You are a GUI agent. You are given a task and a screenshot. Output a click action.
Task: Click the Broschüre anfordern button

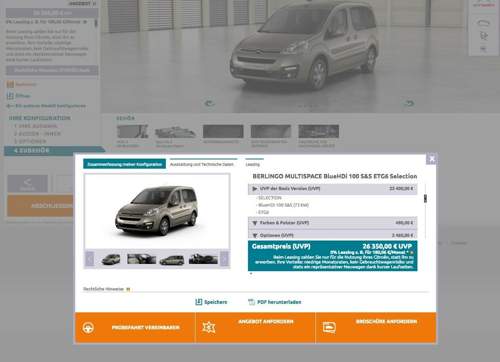coord(376,328)
